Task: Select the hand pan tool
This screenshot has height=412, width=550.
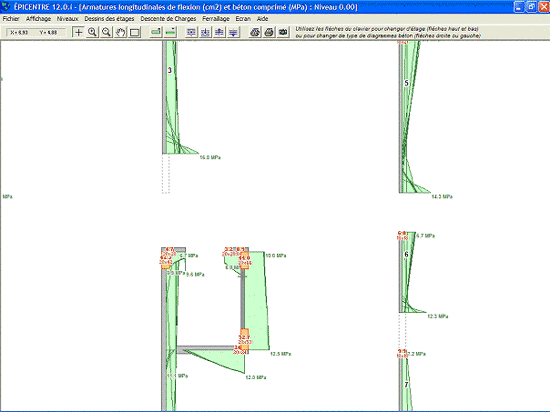Action: tap(120, 32)
